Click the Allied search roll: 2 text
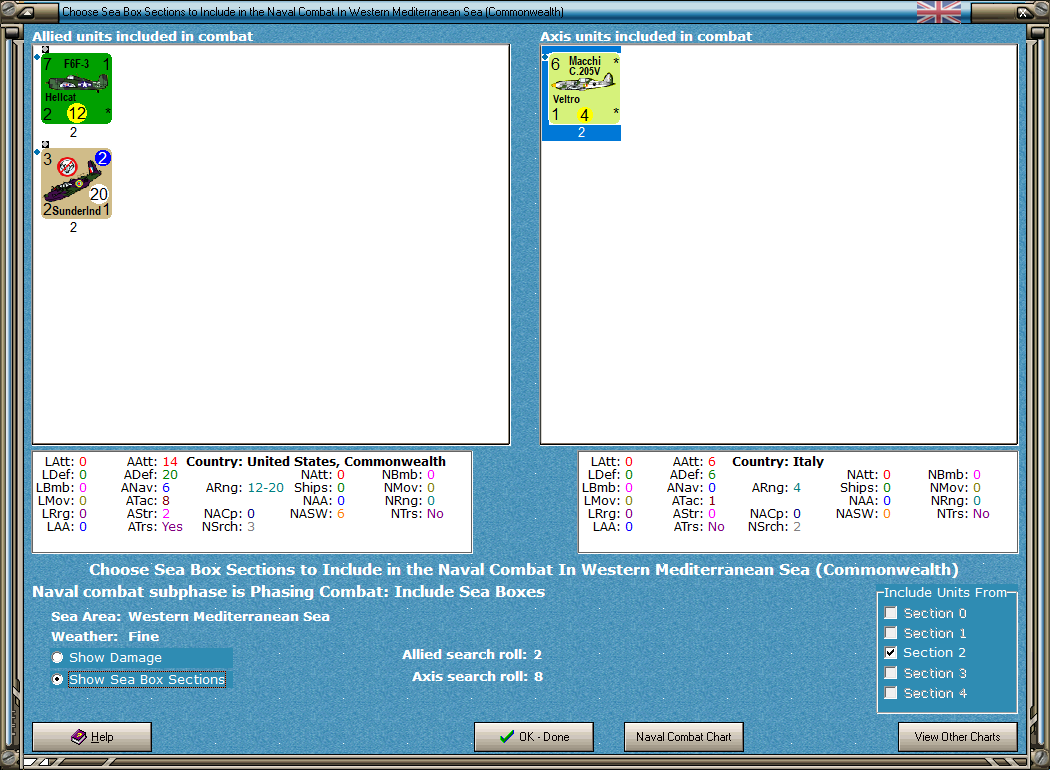1050x770 pixels. point(472,654)
